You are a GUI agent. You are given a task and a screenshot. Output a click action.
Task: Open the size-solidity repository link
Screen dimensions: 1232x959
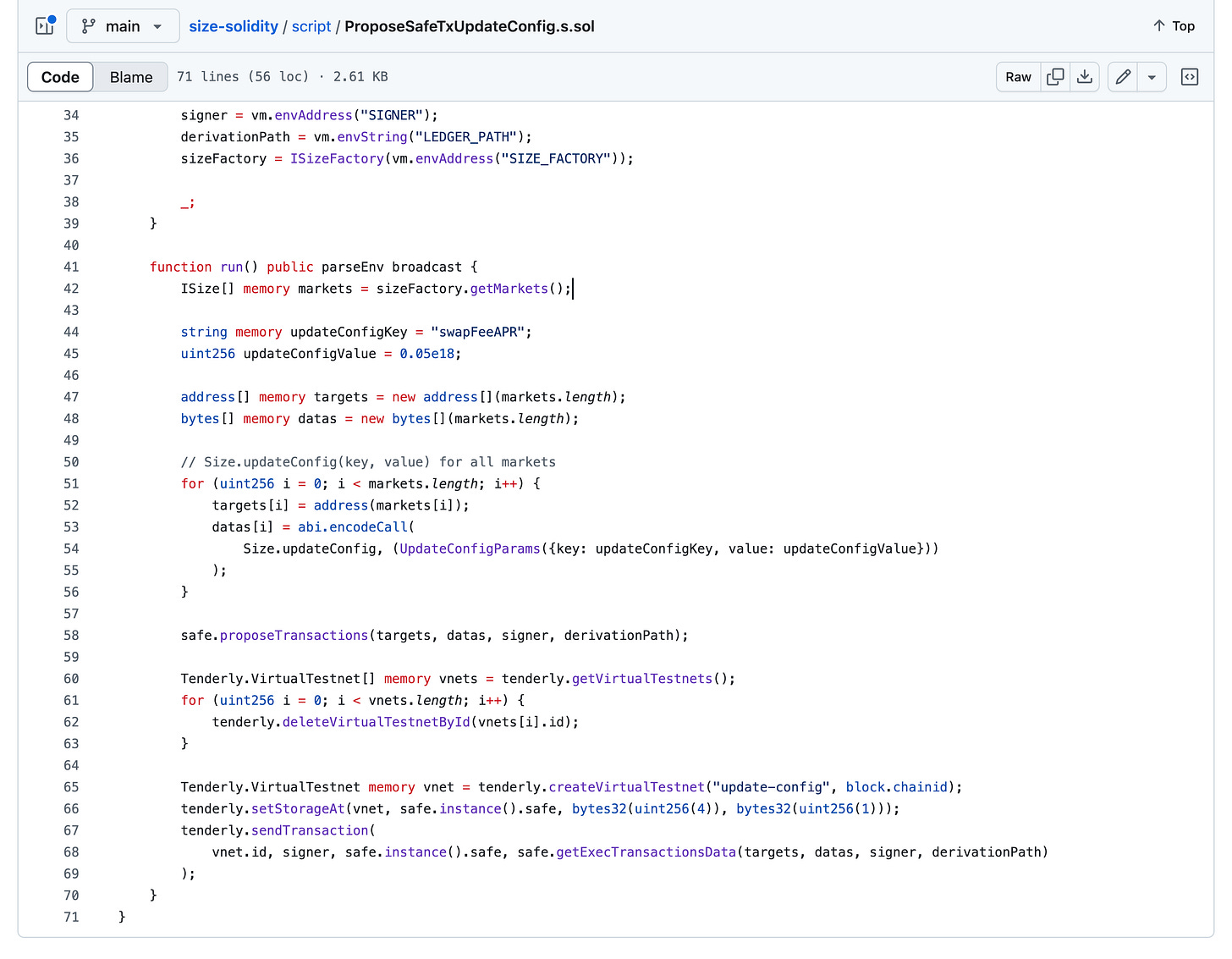point(234,26)
